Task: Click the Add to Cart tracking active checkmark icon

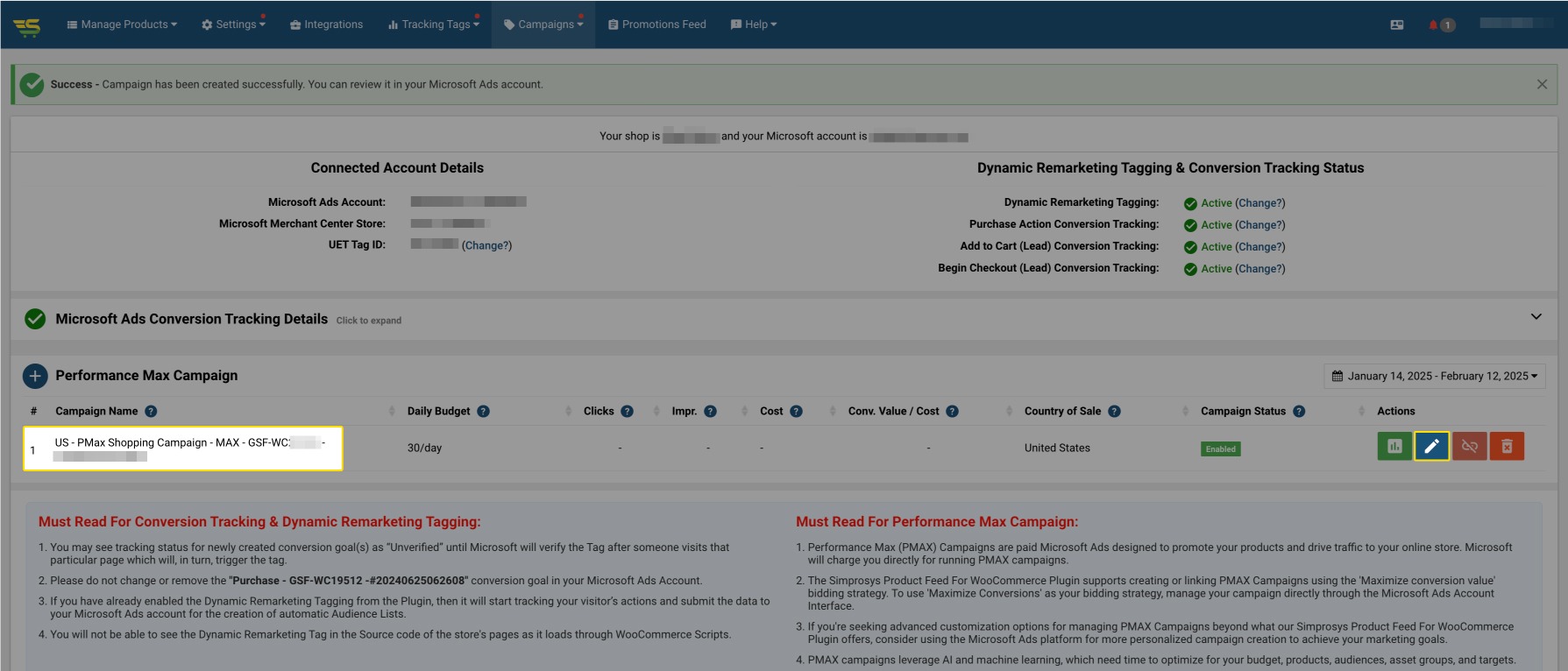Action: (x=1190, y=248)
